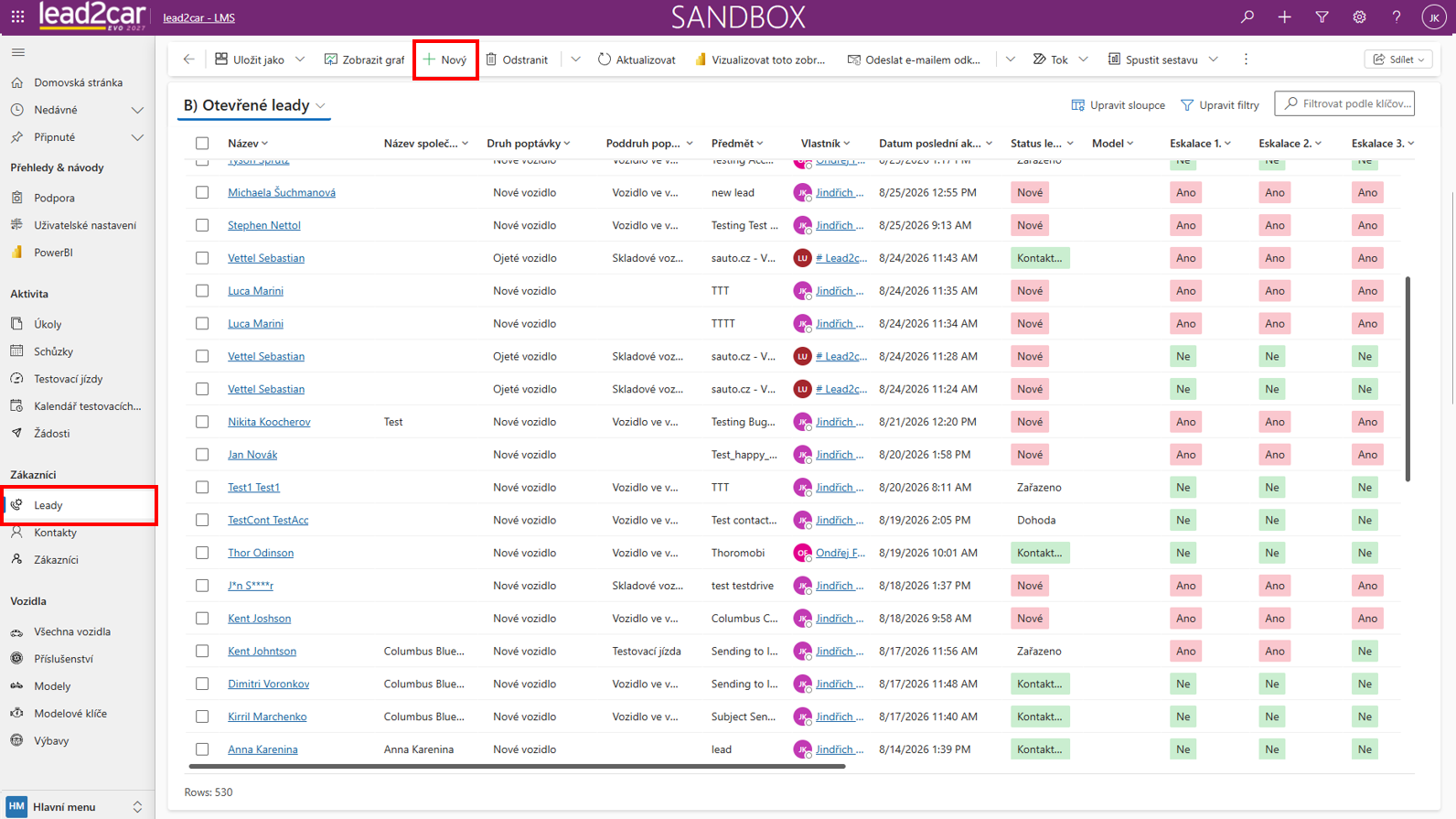This screenshot has height=819, width=1456.
Task: Open the more commands ellipsis
Action: (1246, 59)
